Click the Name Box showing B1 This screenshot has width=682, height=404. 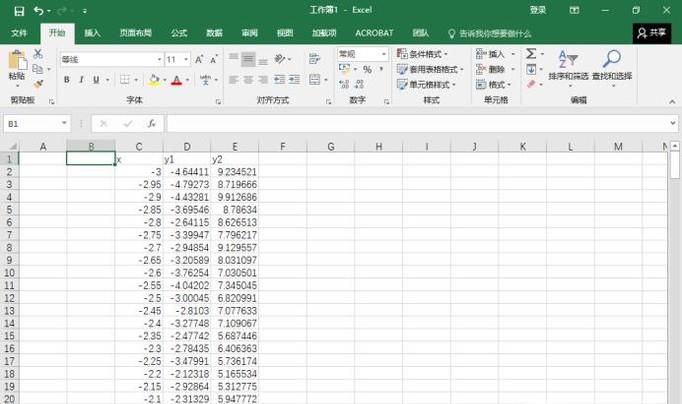click(x=37, y=124)
